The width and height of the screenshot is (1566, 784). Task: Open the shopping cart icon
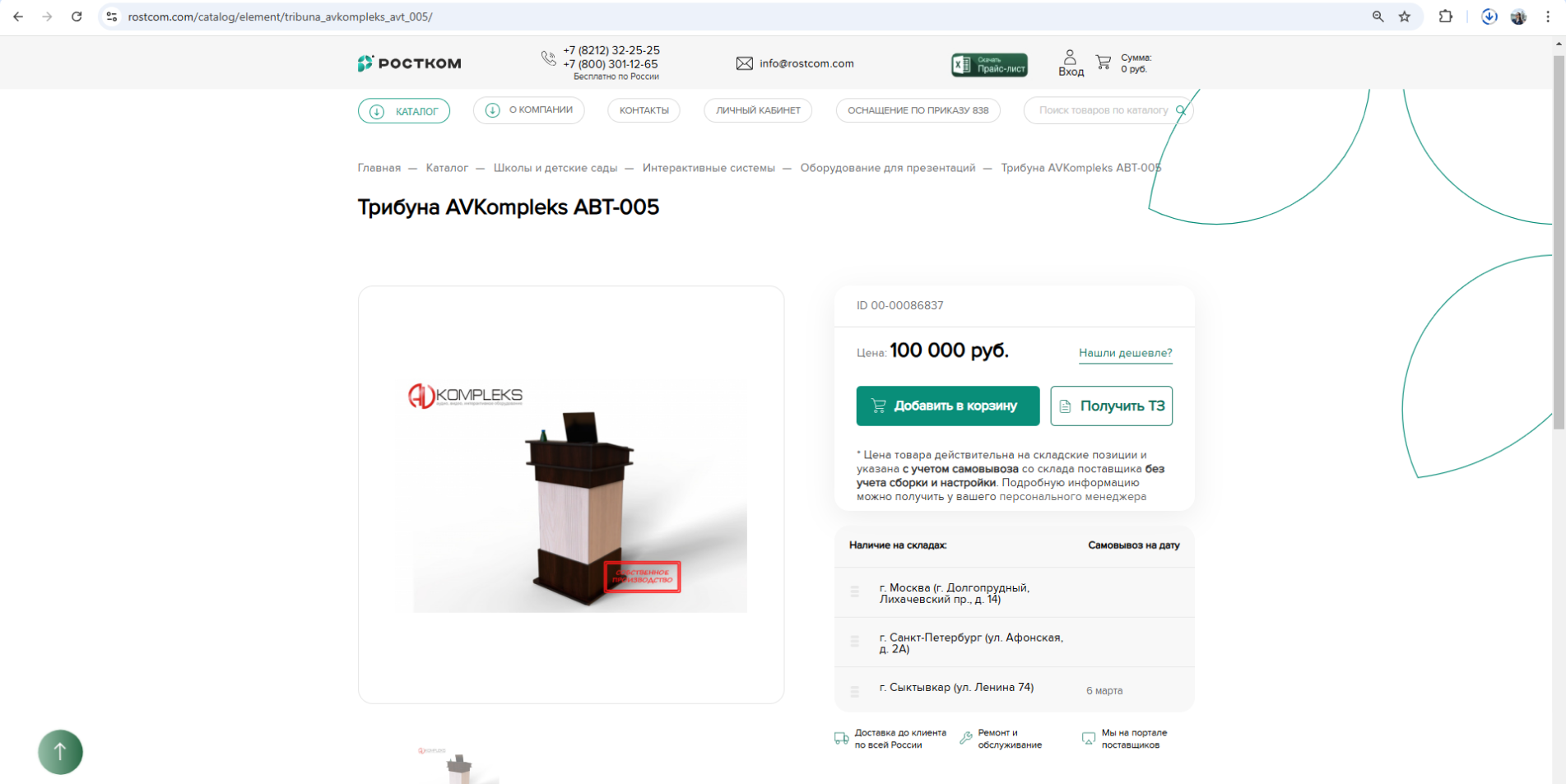[1104, 62]
